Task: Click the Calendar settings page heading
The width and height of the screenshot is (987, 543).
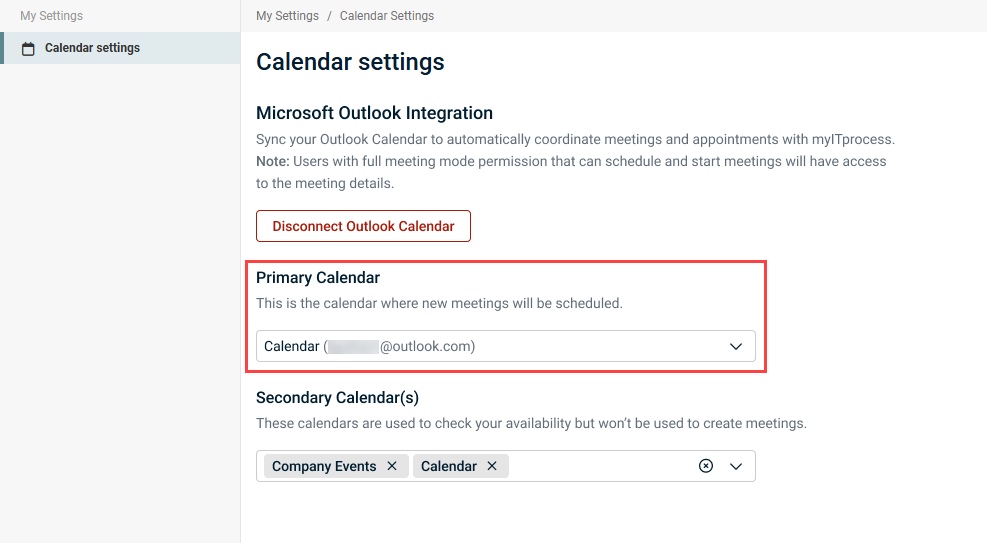Action: pyautogui.click(x=350, y=62)
